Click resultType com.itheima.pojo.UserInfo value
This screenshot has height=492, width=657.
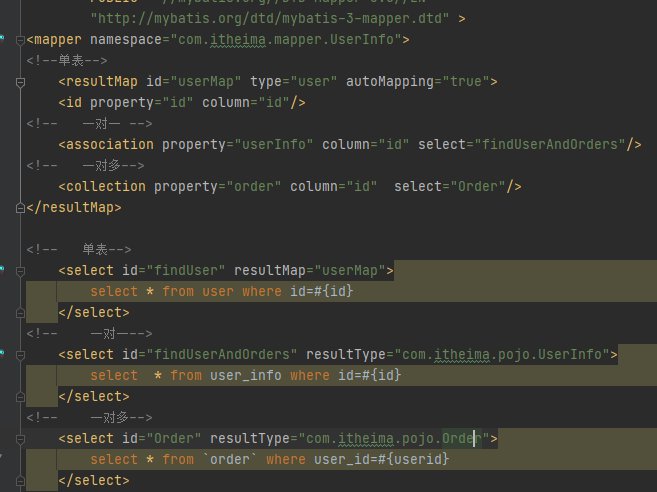[x=502, y=354]
